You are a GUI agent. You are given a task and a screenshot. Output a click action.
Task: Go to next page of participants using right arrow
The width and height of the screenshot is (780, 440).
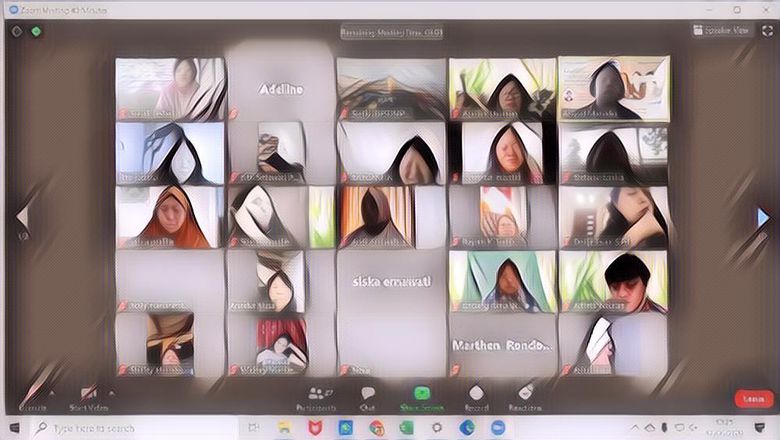(x=763, y=217)
